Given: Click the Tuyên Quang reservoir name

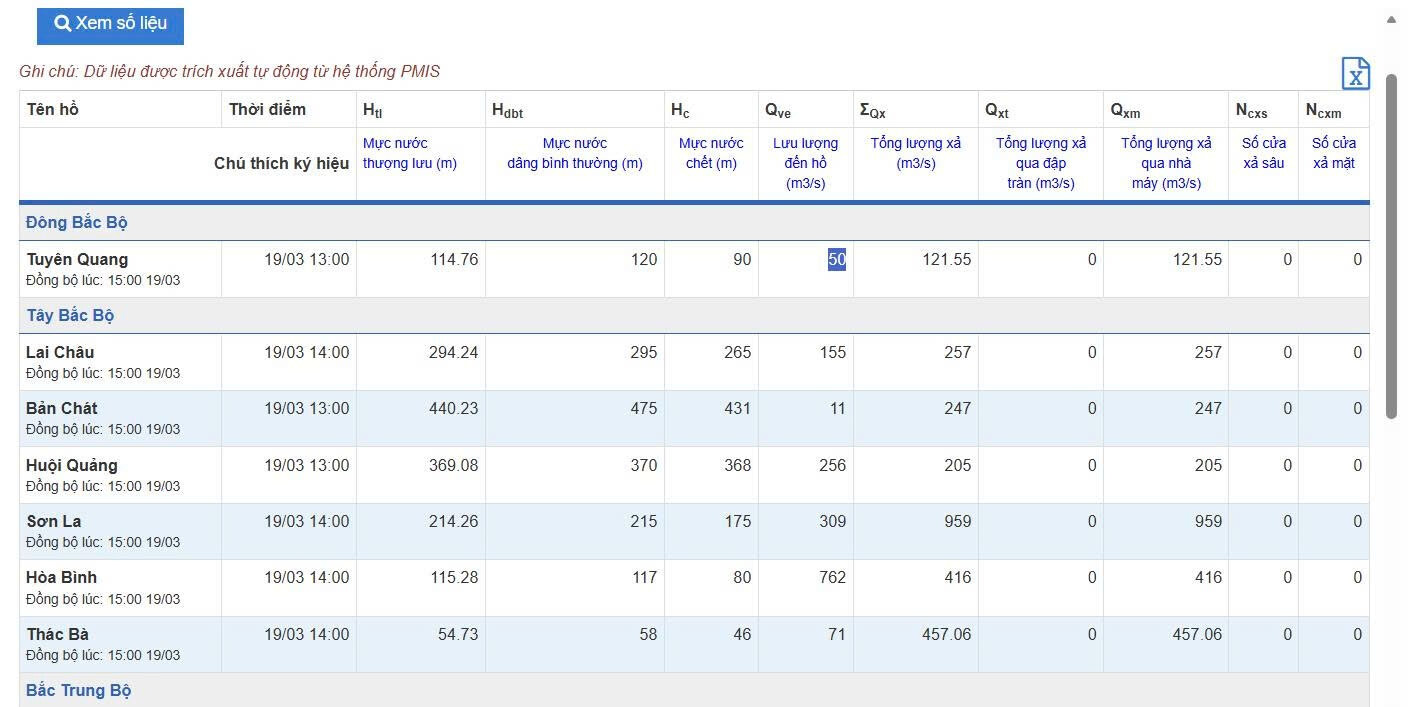Looking at the screenshot, I should tap(77, 260).
